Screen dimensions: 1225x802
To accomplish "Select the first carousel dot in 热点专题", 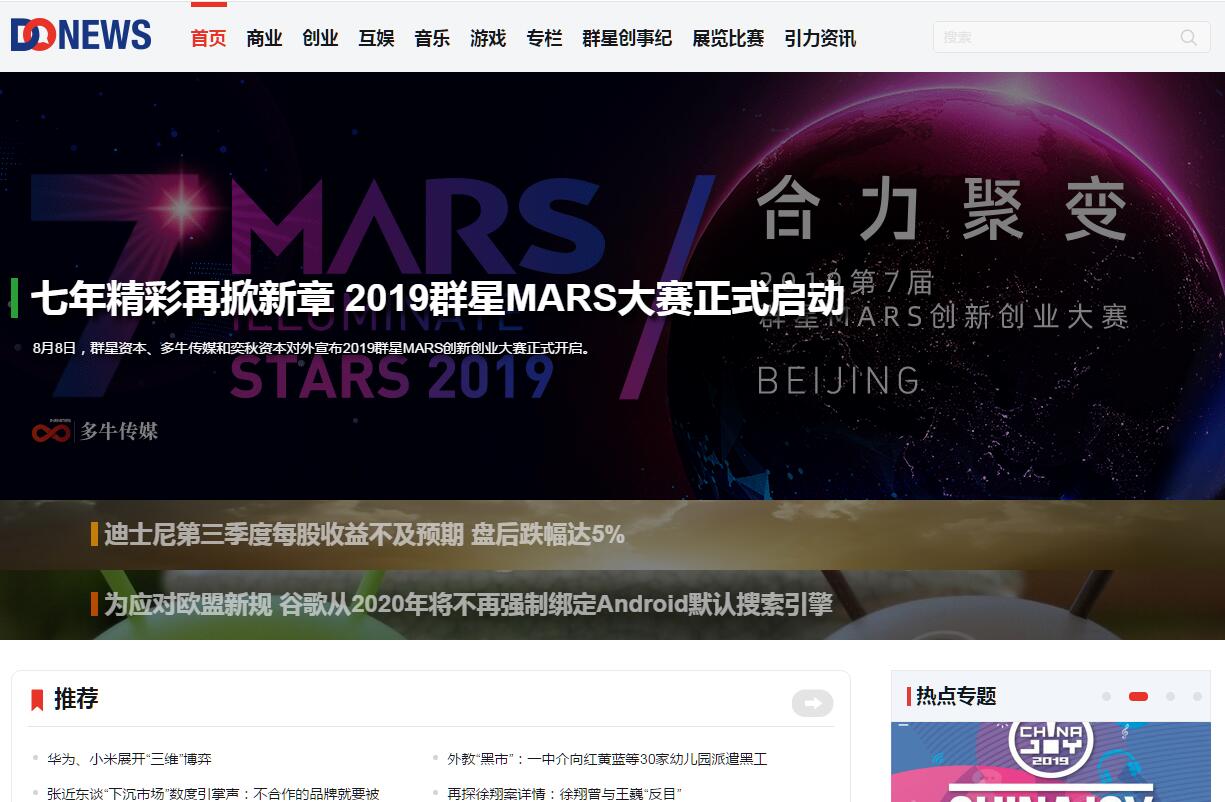I will (x=1106, y=696).
